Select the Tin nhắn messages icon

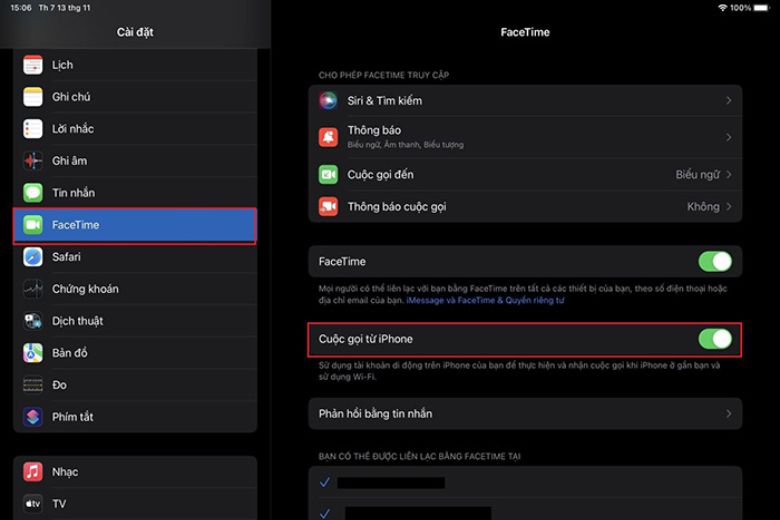tap(33, 193)
